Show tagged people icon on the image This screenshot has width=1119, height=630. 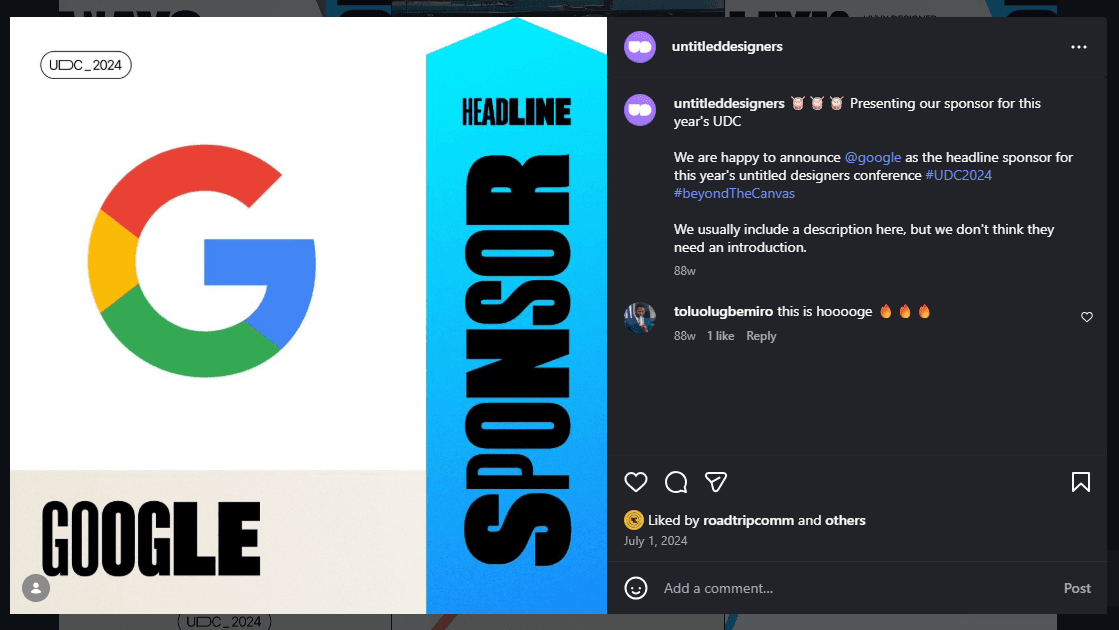[x=36, y=589]
